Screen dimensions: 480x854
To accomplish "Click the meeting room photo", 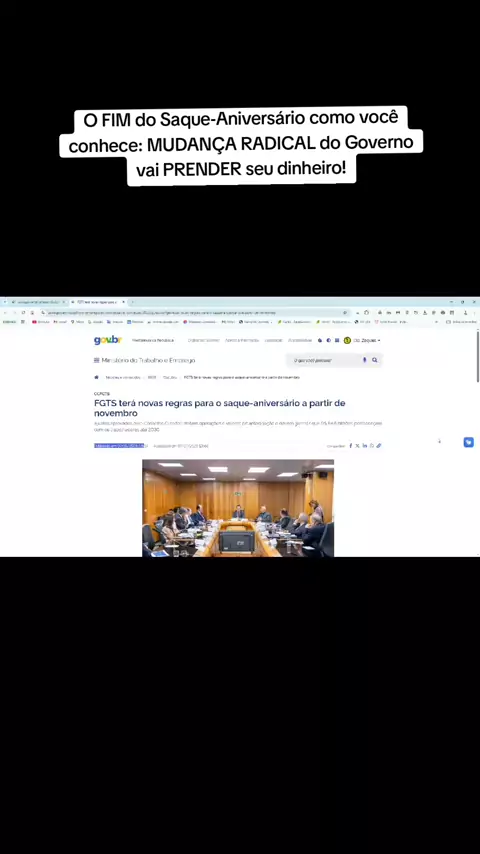I will click(238, 508).
